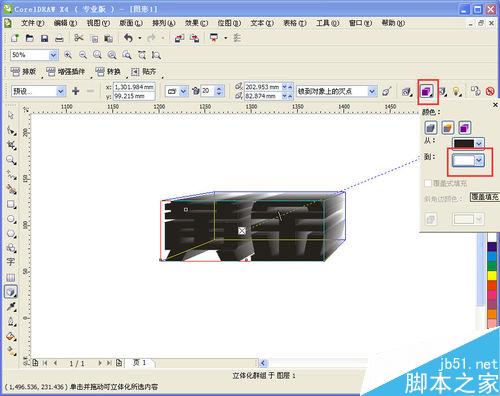500x396 pixels.
Task: Select the Freehand tool in the toolbox
Action: [11, 175]
